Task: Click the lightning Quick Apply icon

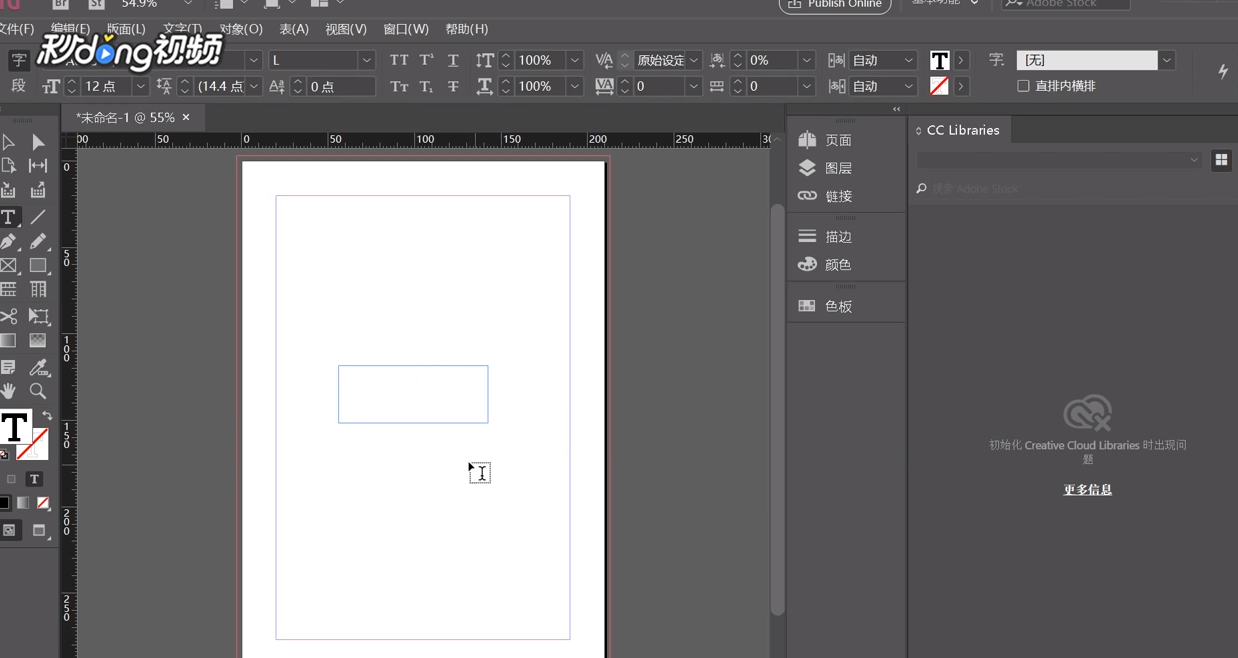Action: [1223, 71]
